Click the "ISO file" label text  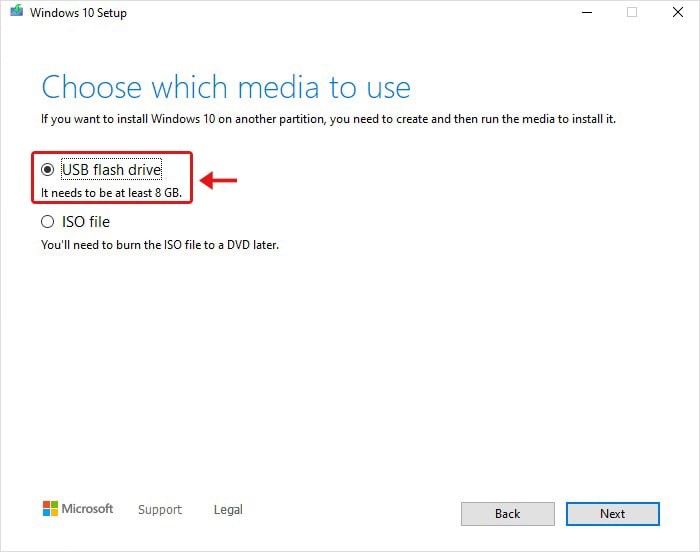click(86, 222)
